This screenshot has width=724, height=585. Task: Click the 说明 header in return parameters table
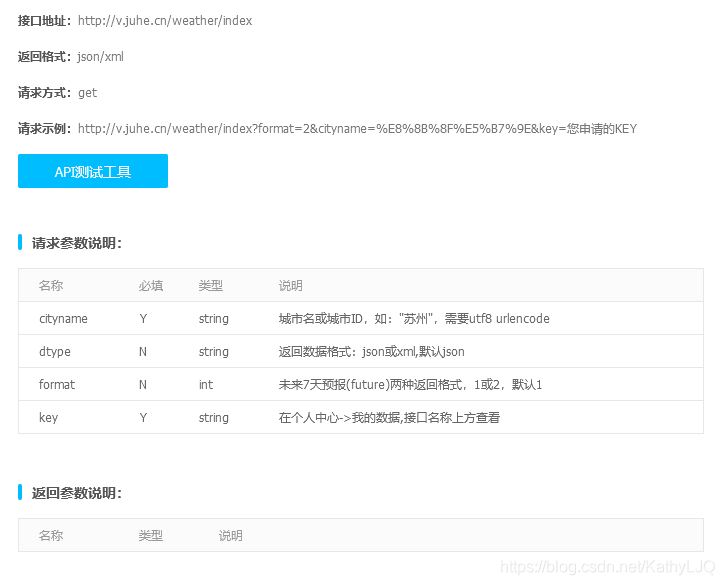(230, 536)
